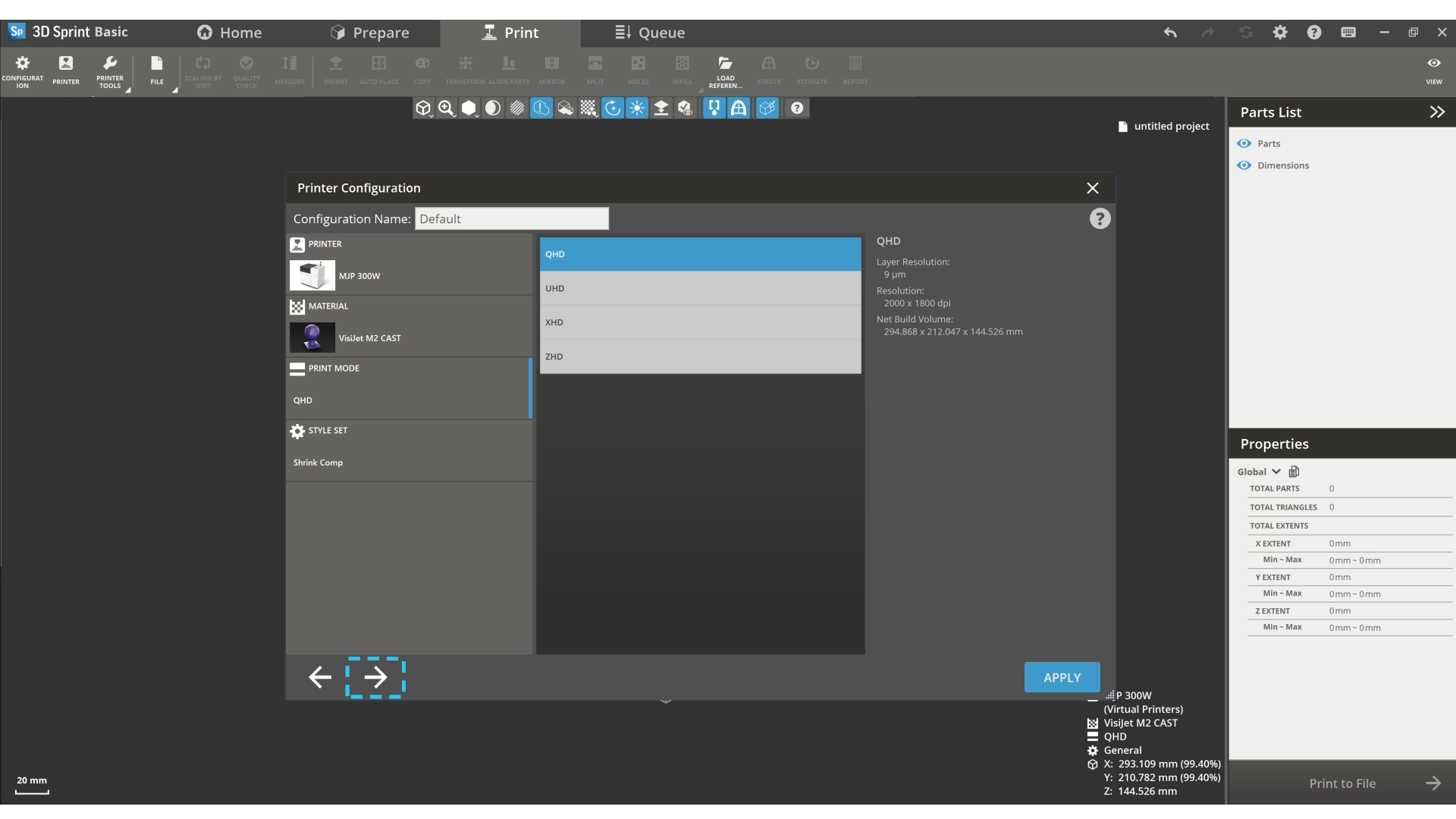This screenshot has height=819, width=1456.
Task: Open the settings gear in title bar
Action: (x=1280, y=33)
